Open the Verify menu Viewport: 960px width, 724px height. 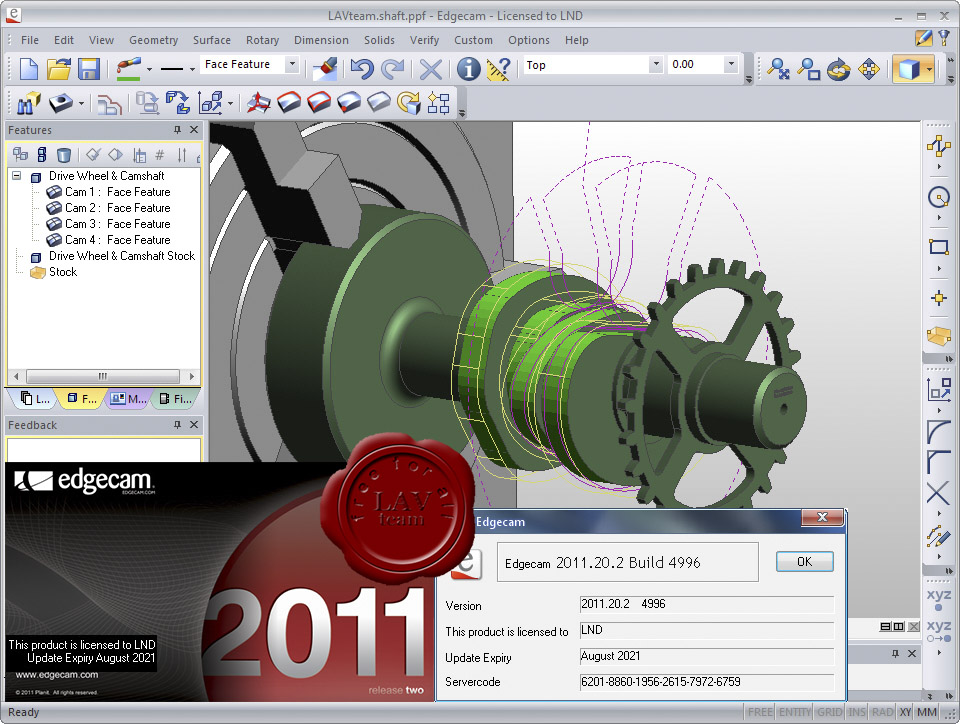[424, 40]
